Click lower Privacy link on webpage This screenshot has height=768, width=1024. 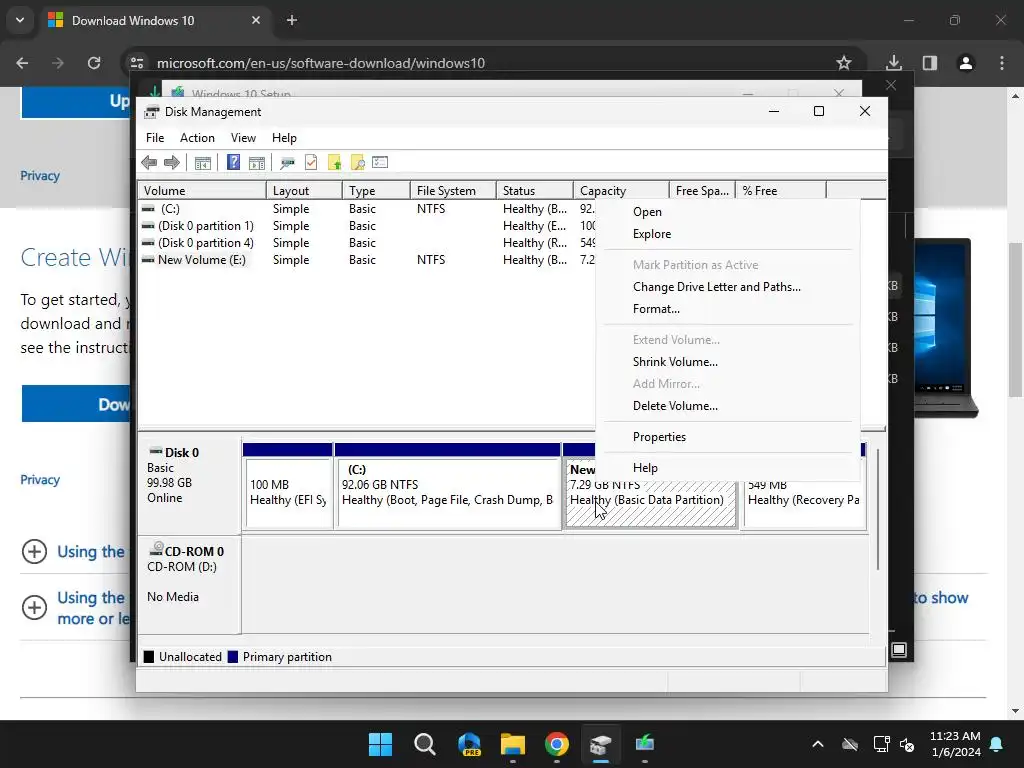[40, 480]
